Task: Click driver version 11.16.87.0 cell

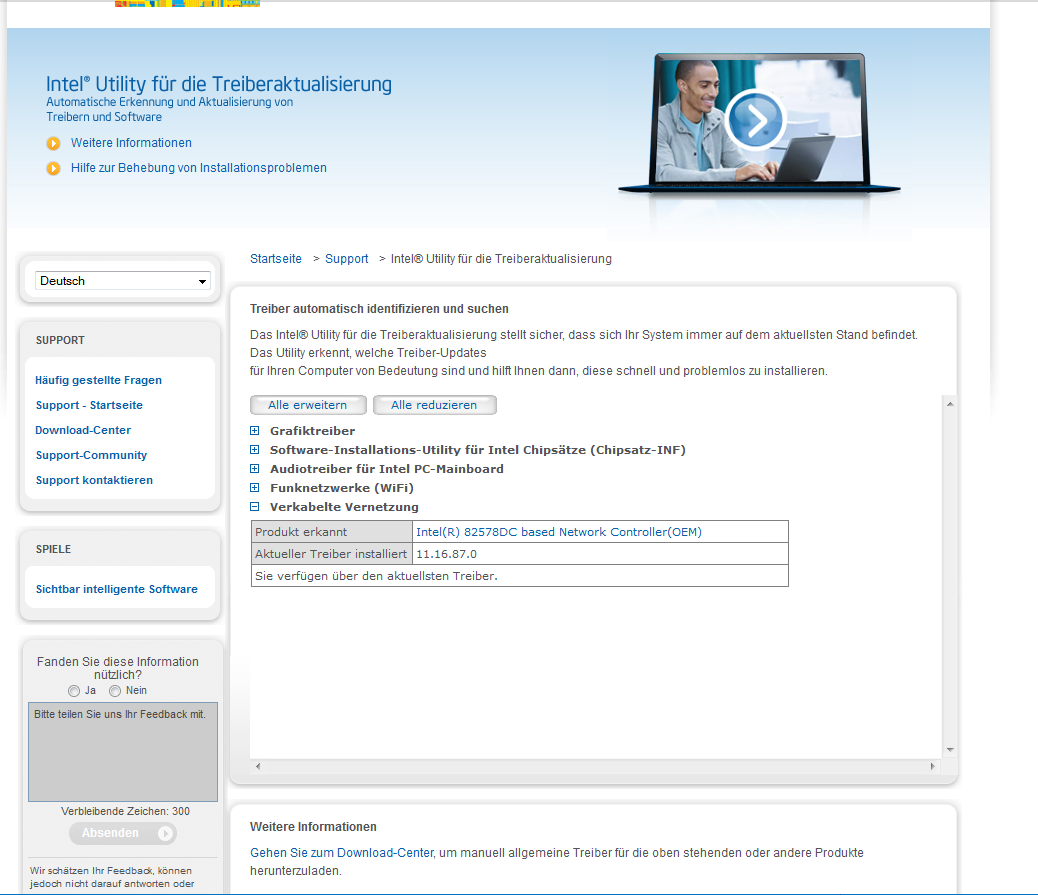Action: coord(600,554)
